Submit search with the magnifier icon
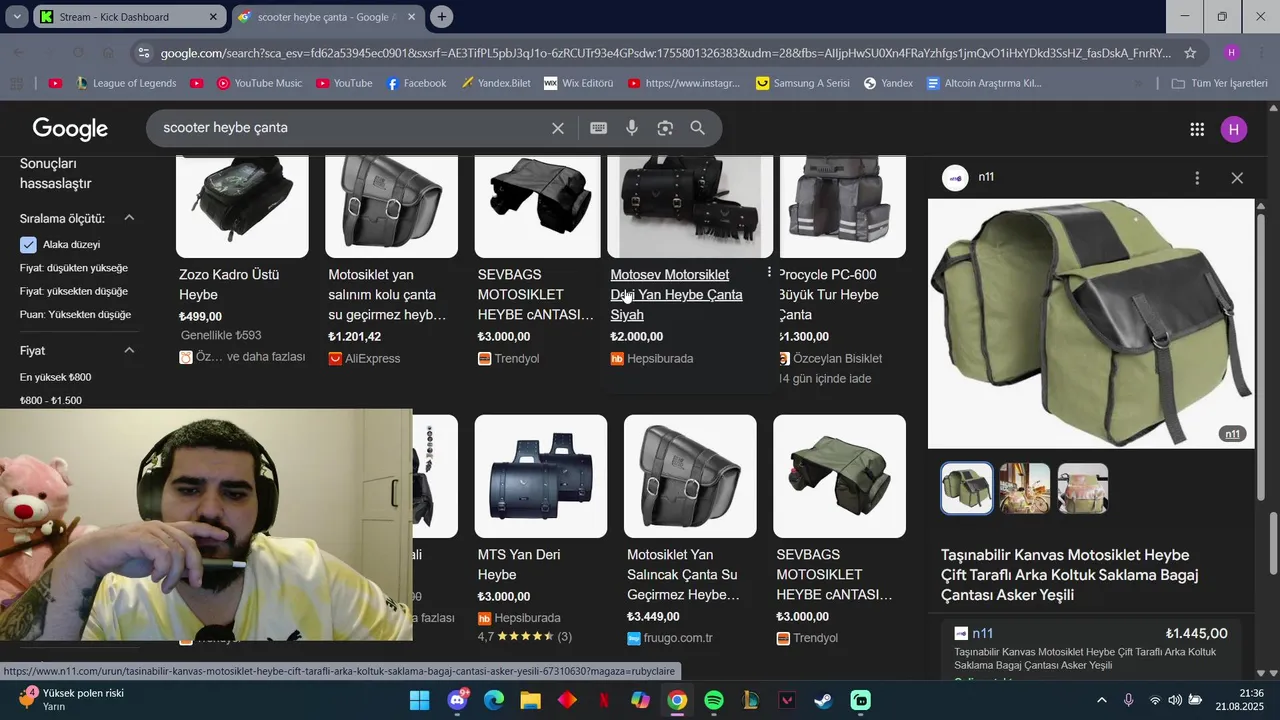The height and width of the screenshot is (720, 1280). 698,128
